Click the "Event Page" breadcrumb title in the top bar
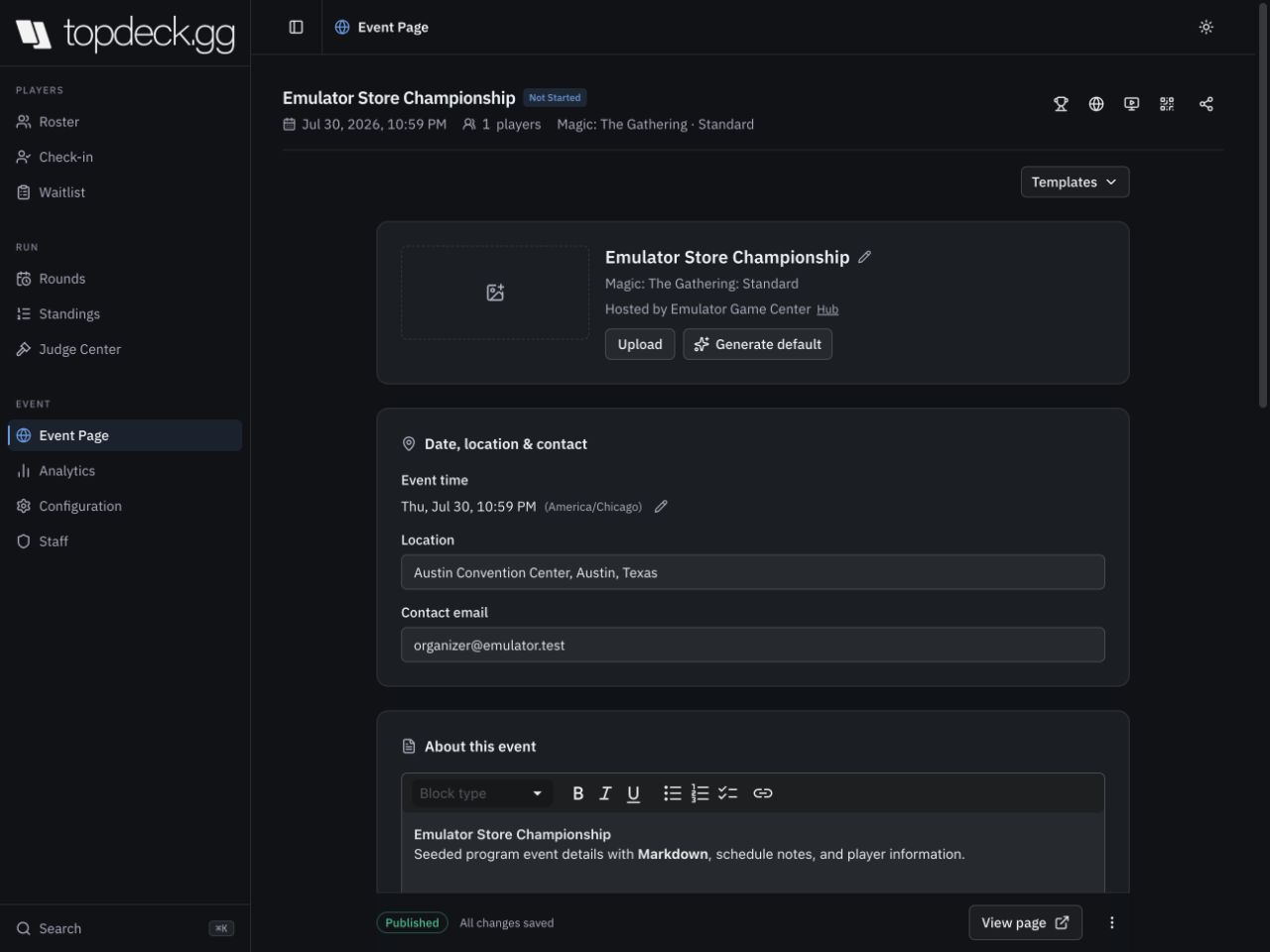1270x952 pixels. [393, 27]
